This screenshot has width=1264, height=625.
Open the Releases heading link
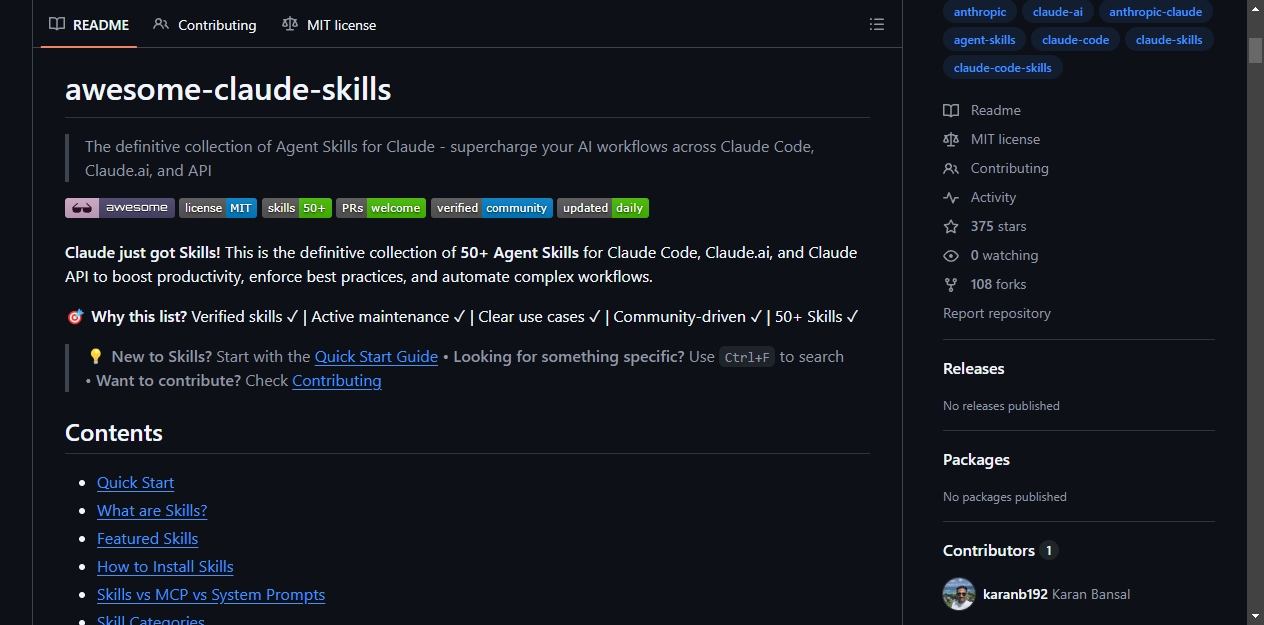974,369
